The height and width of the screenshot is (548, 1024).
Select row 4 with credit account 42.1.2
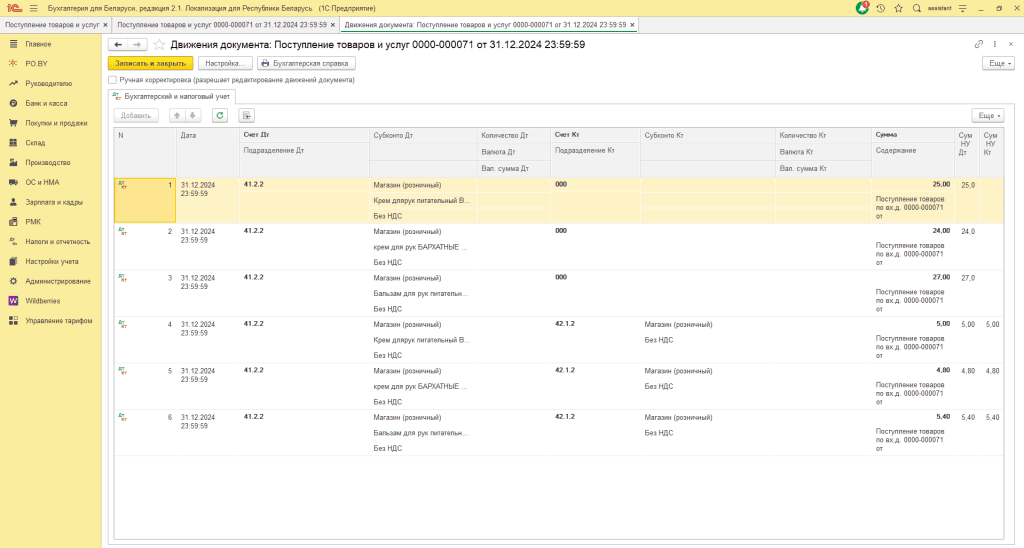(564, 324)
